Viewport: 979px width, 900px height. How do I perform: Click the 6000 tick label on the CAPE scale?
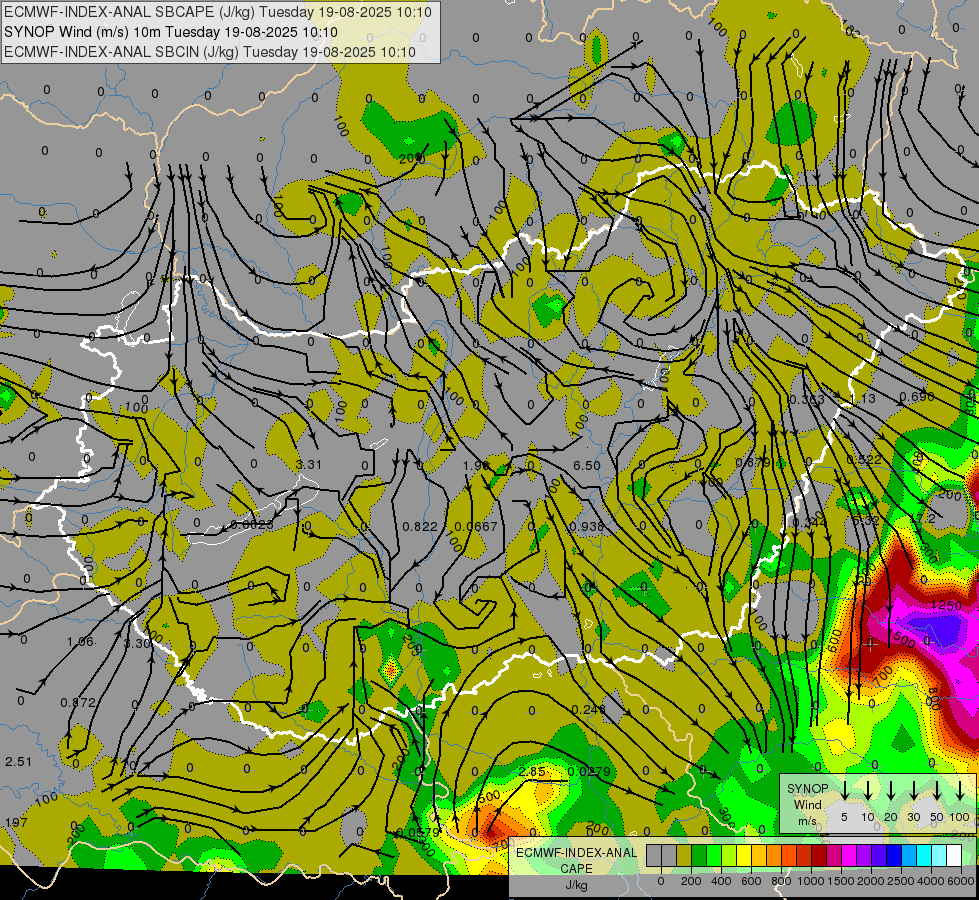[961, 881]
